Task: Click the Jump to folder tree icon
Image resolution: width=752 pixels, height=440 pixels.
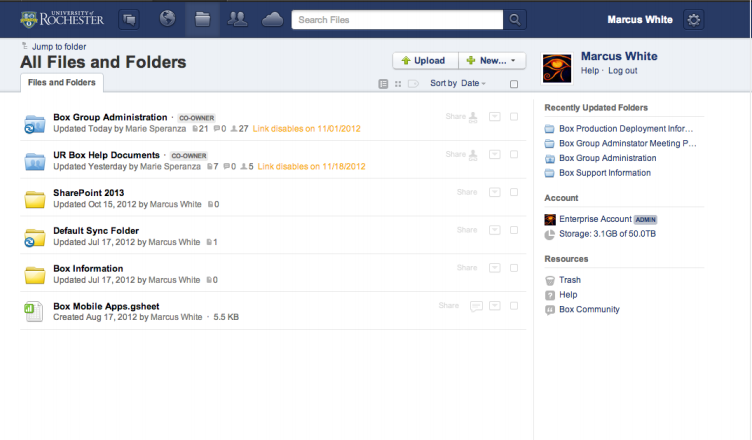Action: [25, 46]
